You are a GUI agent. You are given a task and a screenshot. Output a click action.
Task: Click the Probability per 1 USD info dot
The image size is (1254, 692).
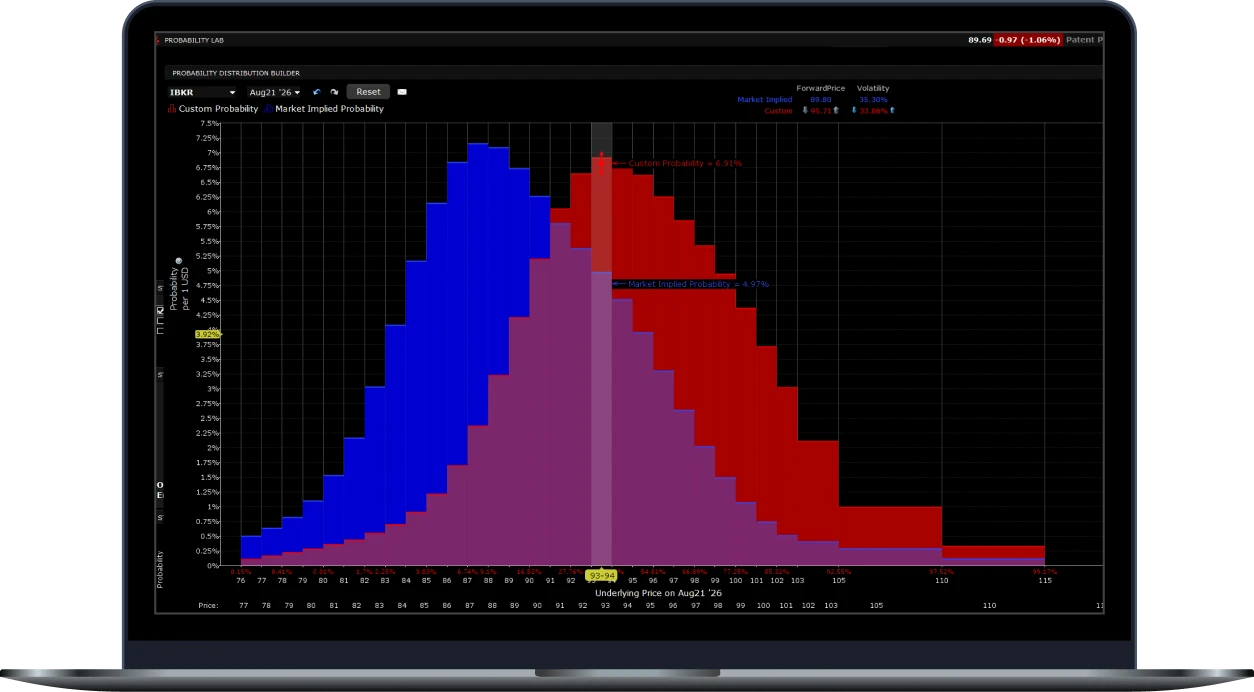(178, 261)
